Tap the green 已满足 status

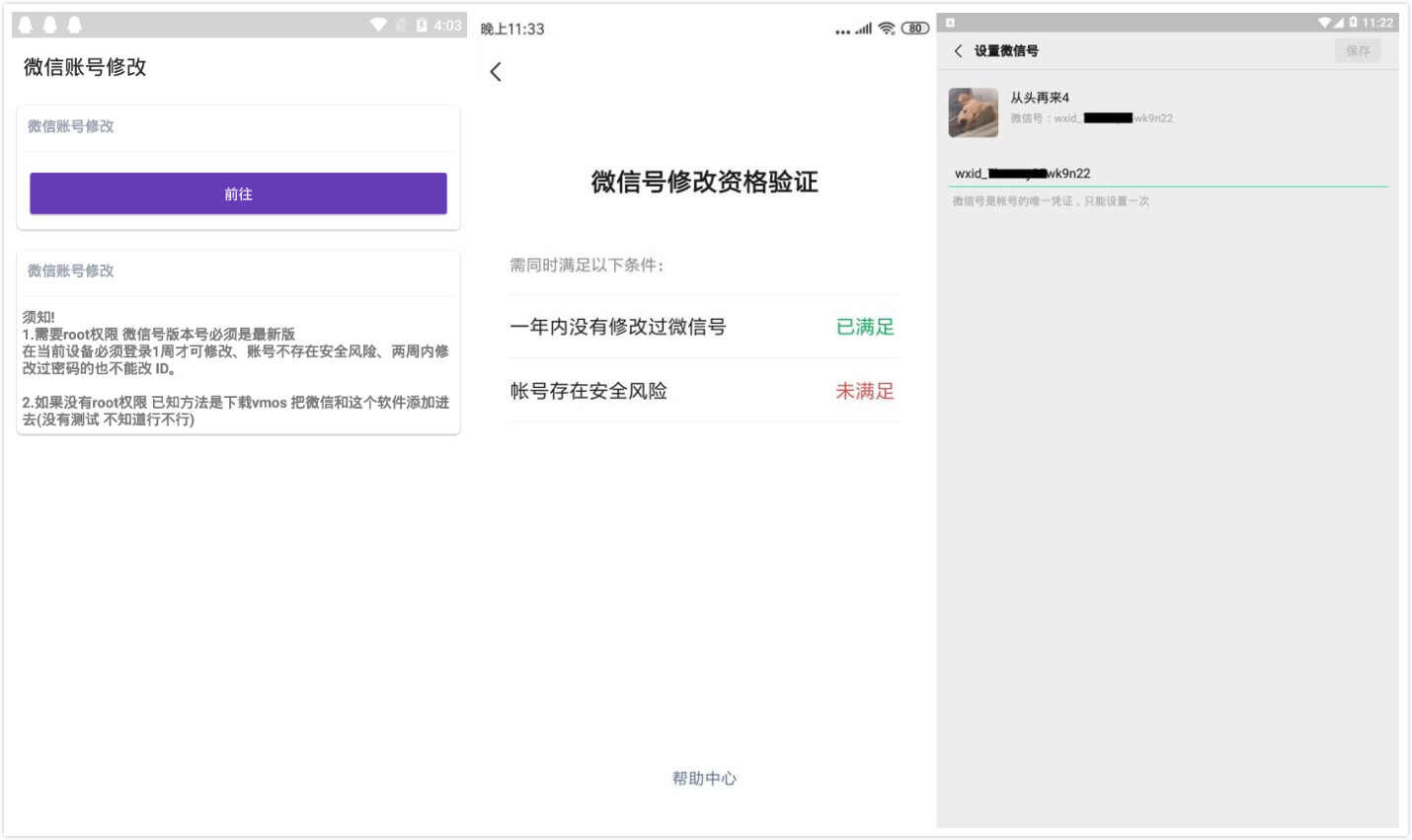point(865,327)
